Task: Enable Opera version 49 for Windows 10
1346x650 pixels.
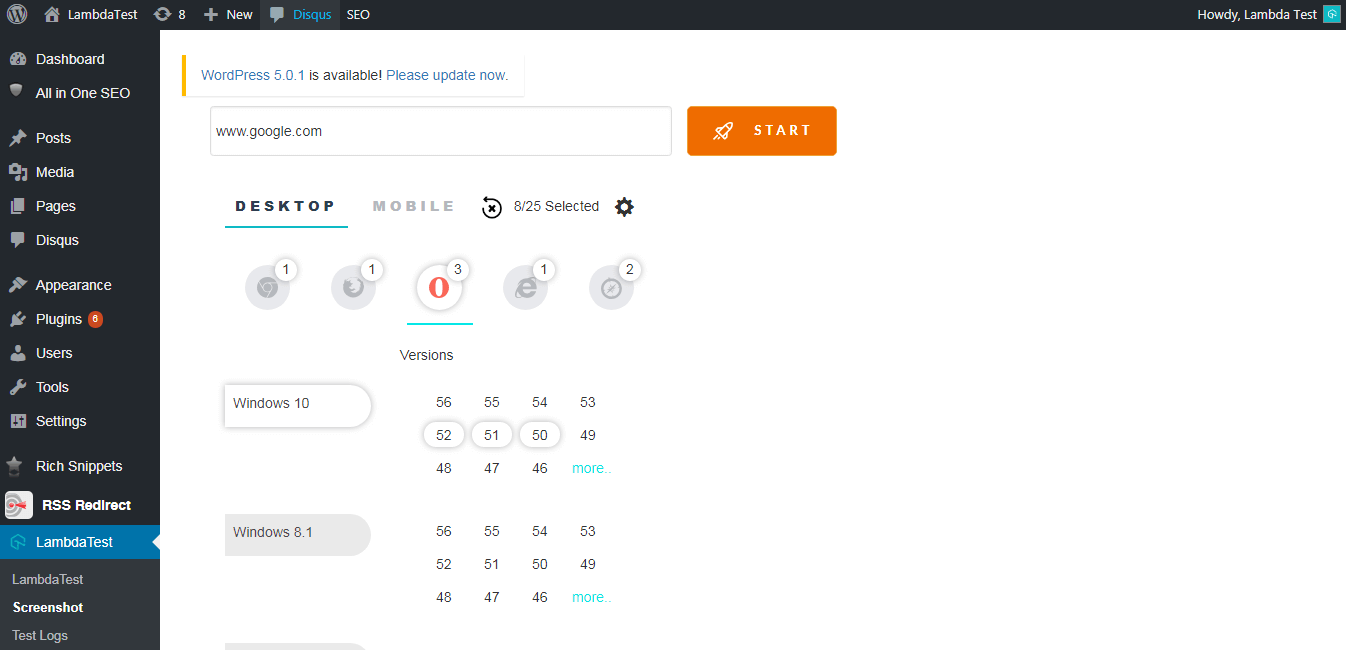Action: 587,434
